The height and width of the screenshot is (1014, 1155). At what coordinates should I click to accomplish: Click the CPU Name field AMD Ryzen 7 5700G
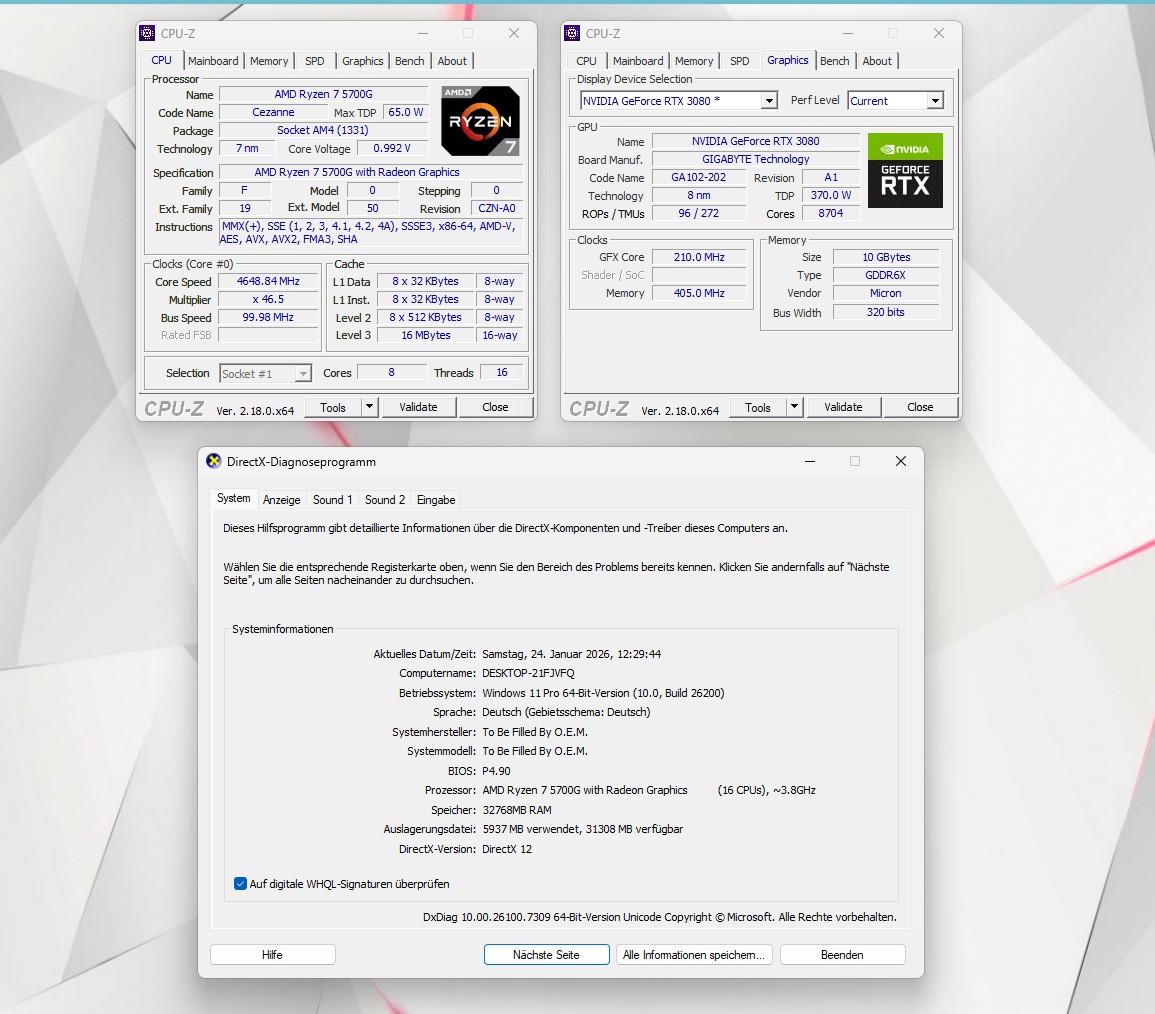tap(323, 94)
